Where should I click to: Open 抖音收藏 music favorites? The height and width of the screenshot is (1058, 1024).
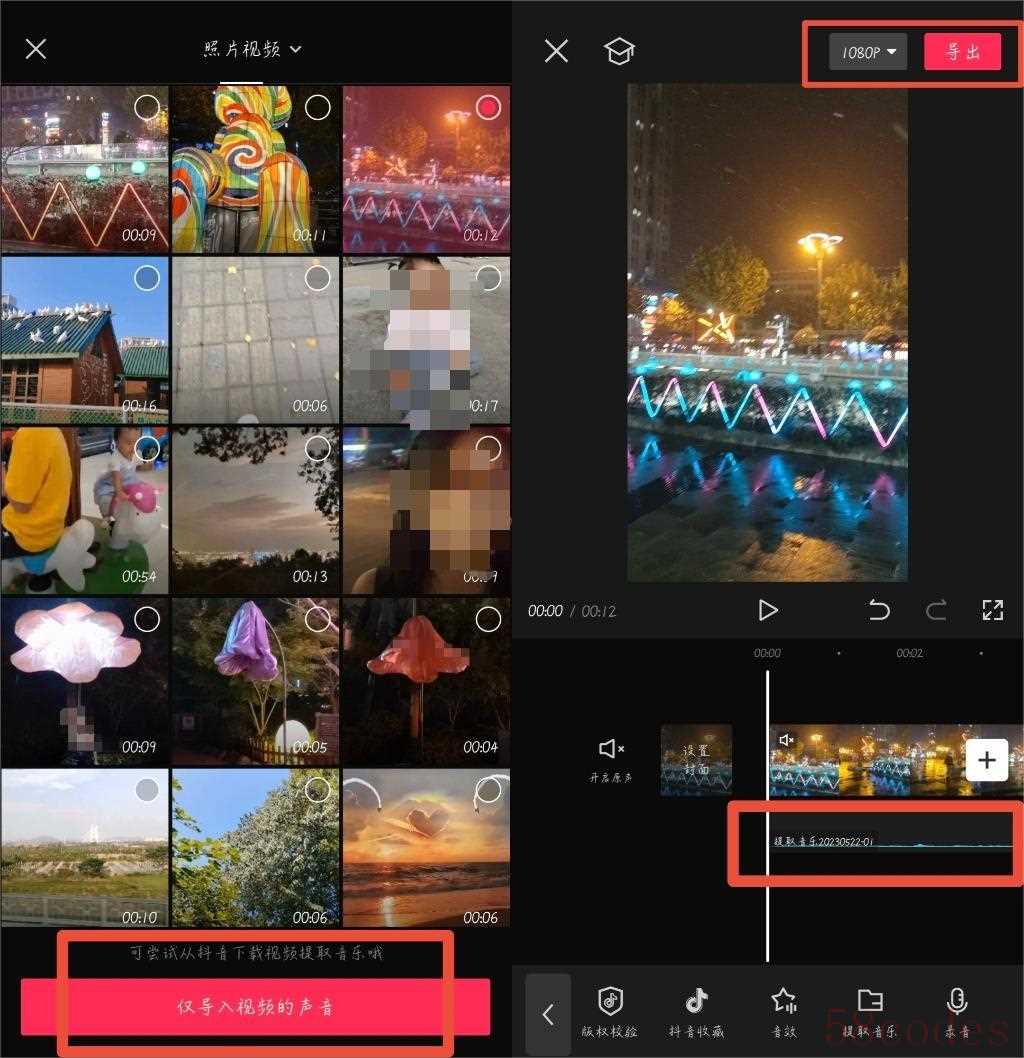[x=696, y=1011]
